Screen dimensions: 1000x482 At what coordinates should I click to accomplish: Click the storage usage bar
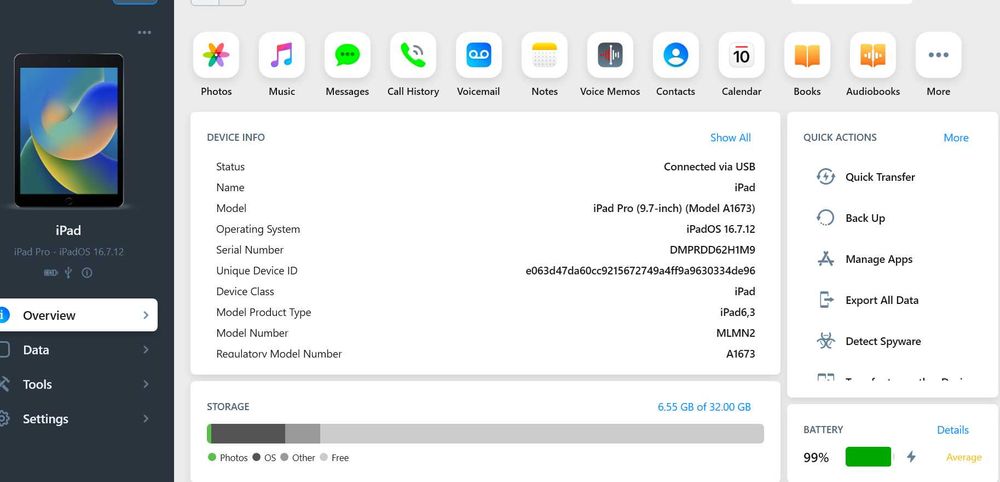pos(485,434)
